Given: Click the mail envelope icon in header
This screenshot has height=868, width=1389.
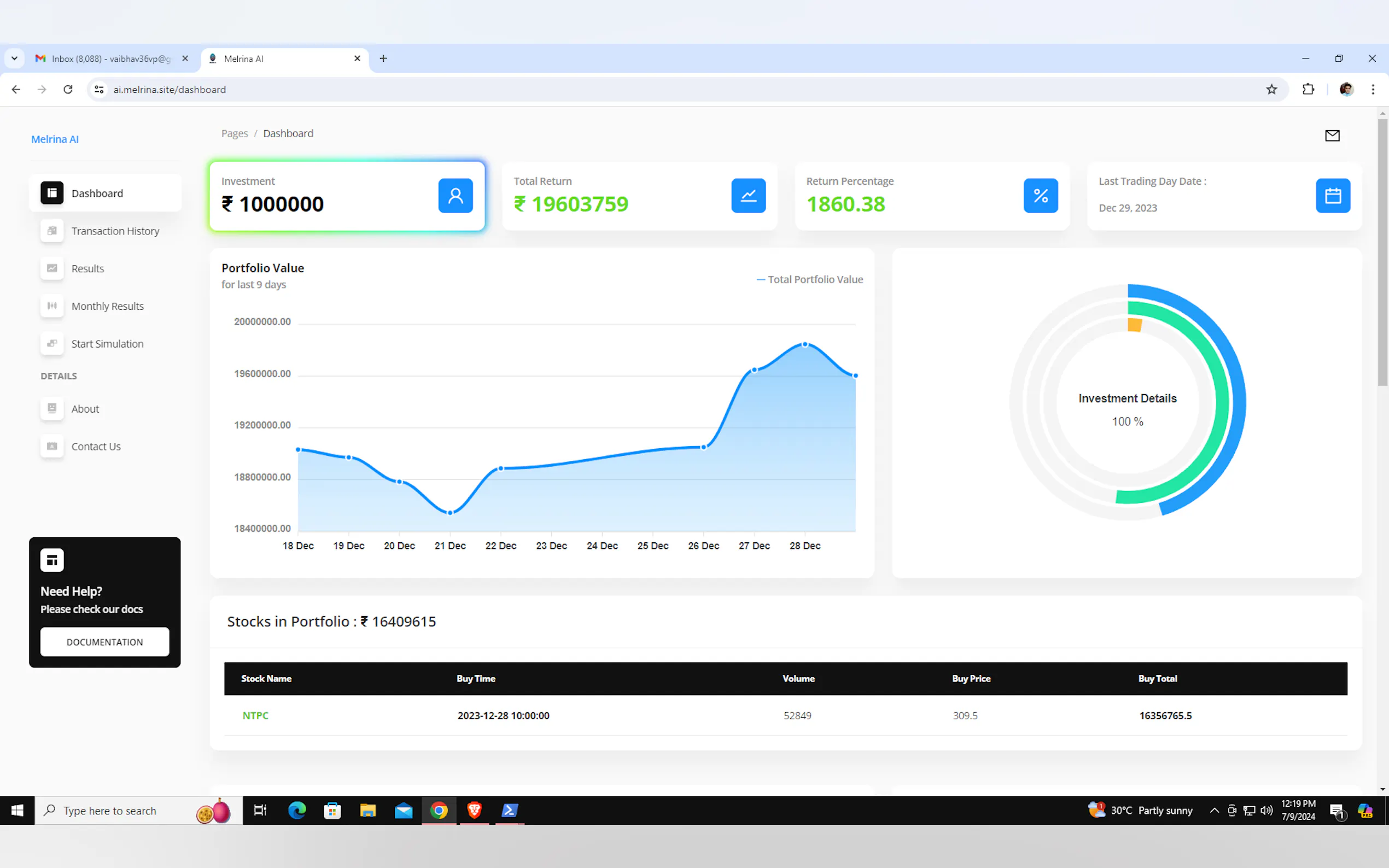Looking at the screenshot, I should [x=1332, y=136].
